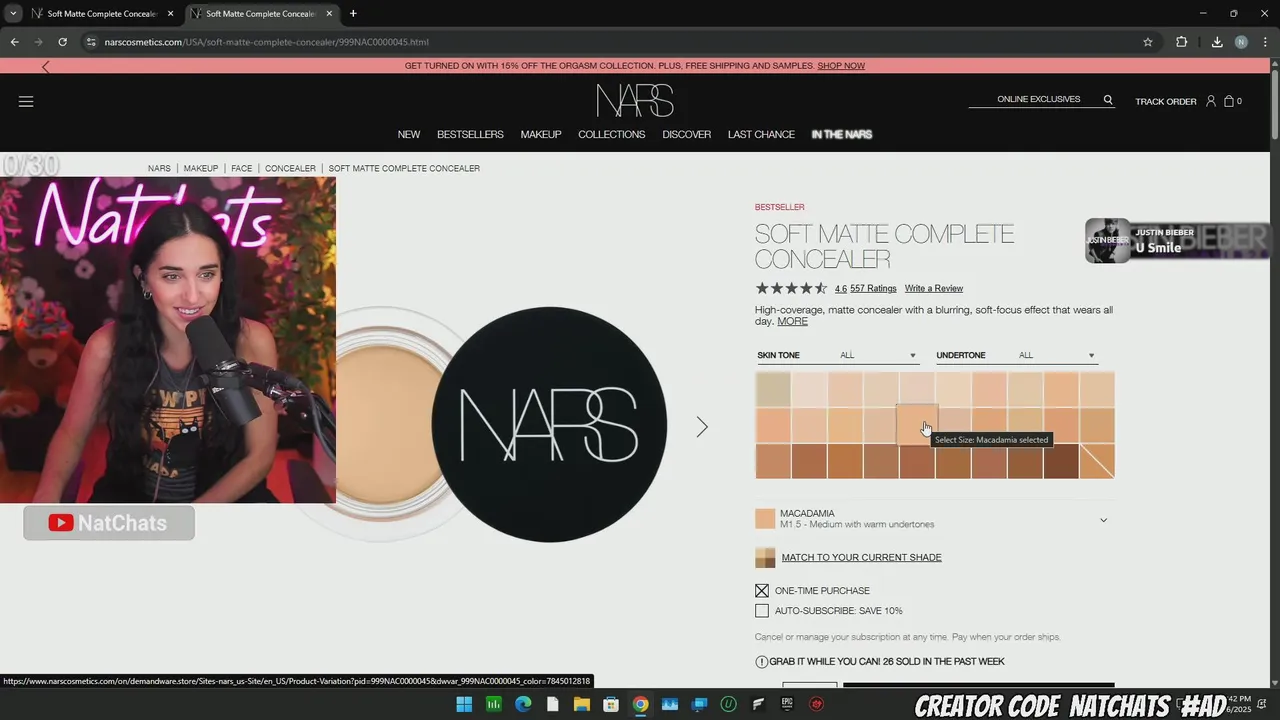Switch to the first inactive Chrome tab

[100, 14]
